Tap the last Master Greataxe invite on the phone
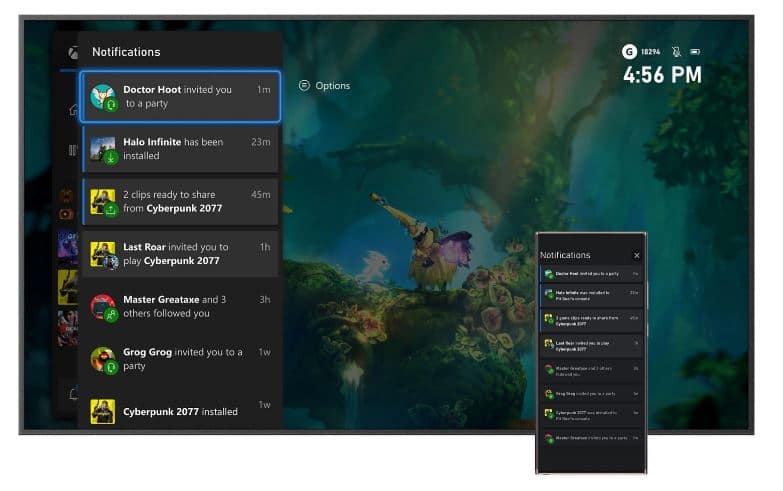The height and width of the screenshot is (491, 783). (592, 438)
